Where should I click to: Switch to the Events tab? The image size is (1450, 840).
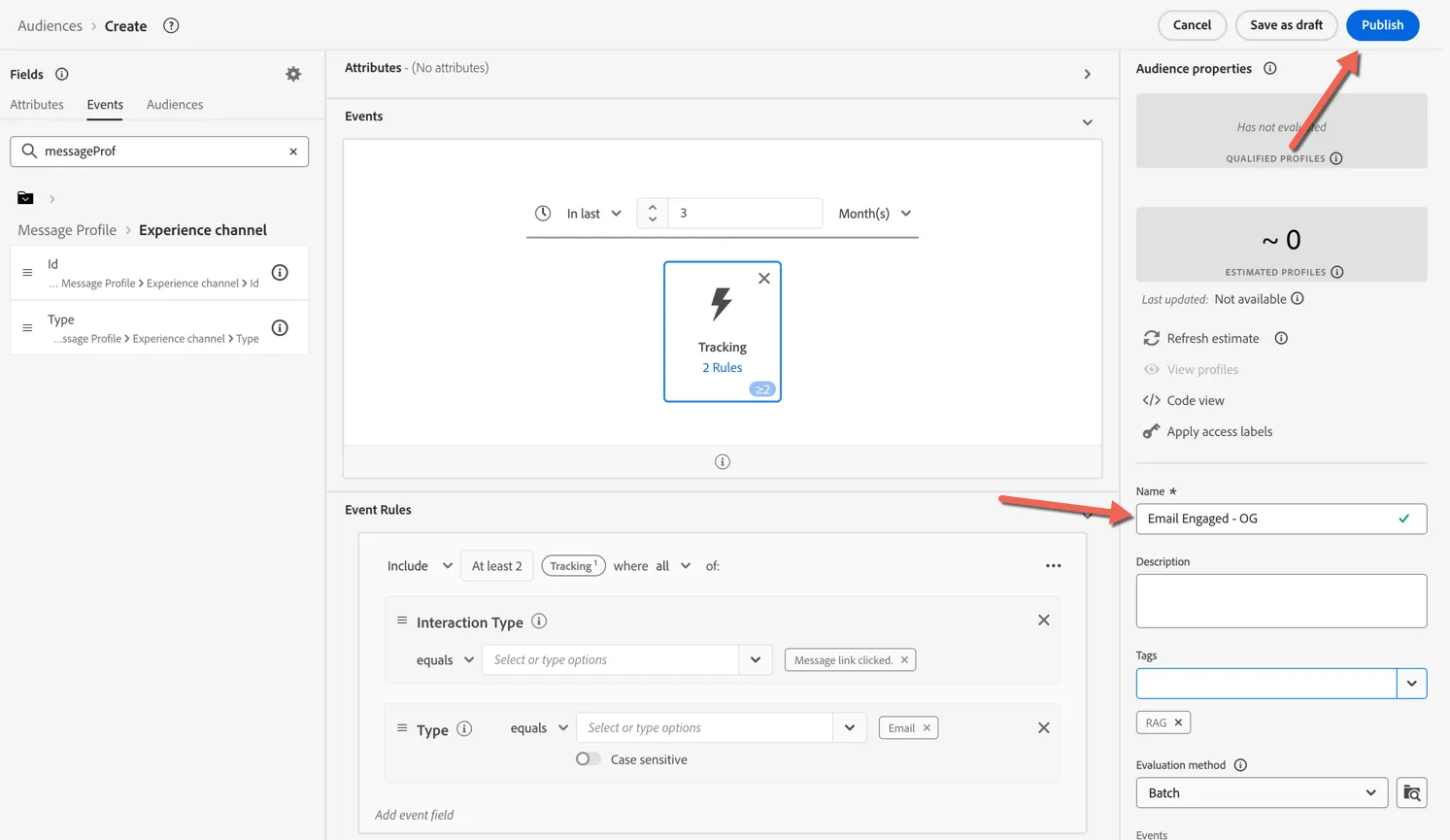(x=105, y=105)
